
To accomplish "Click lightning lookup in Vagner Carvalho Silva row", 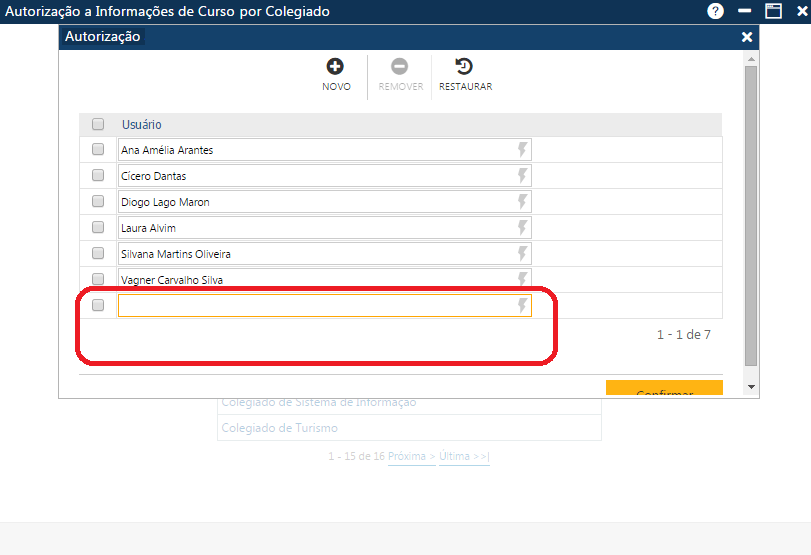I will [x=521, y=280].
